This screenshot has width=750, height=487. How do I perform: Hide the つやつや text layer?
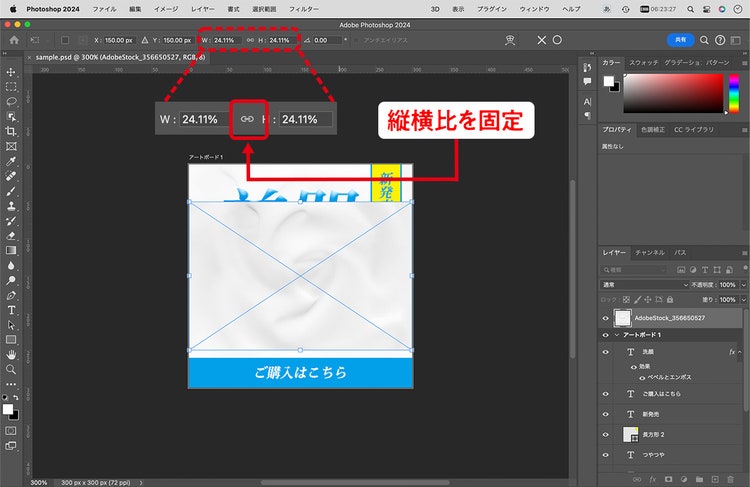point(606,455)
